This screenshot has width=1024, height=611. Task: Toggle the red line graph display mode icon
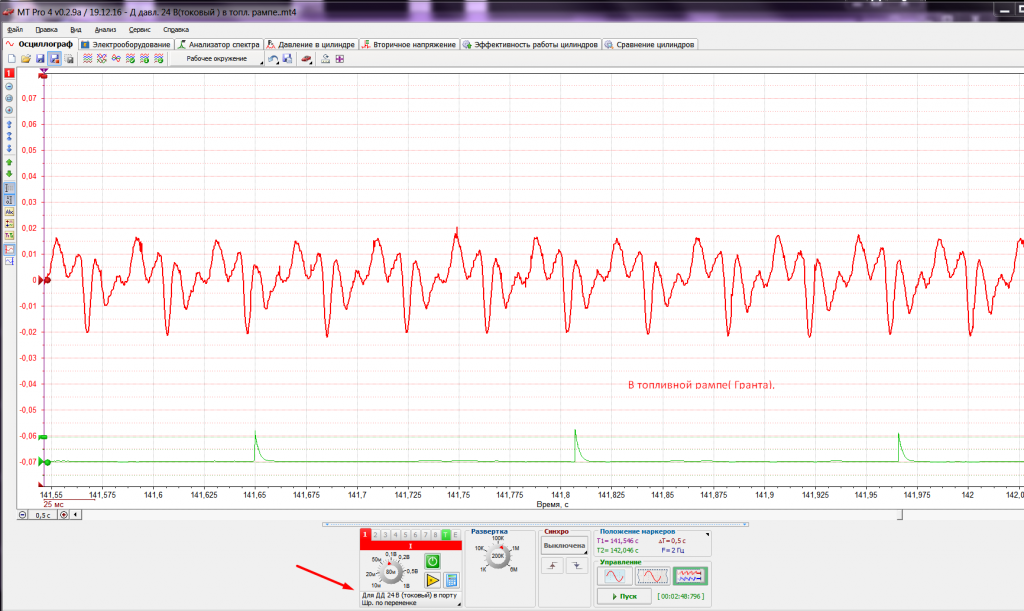point(9,249)
